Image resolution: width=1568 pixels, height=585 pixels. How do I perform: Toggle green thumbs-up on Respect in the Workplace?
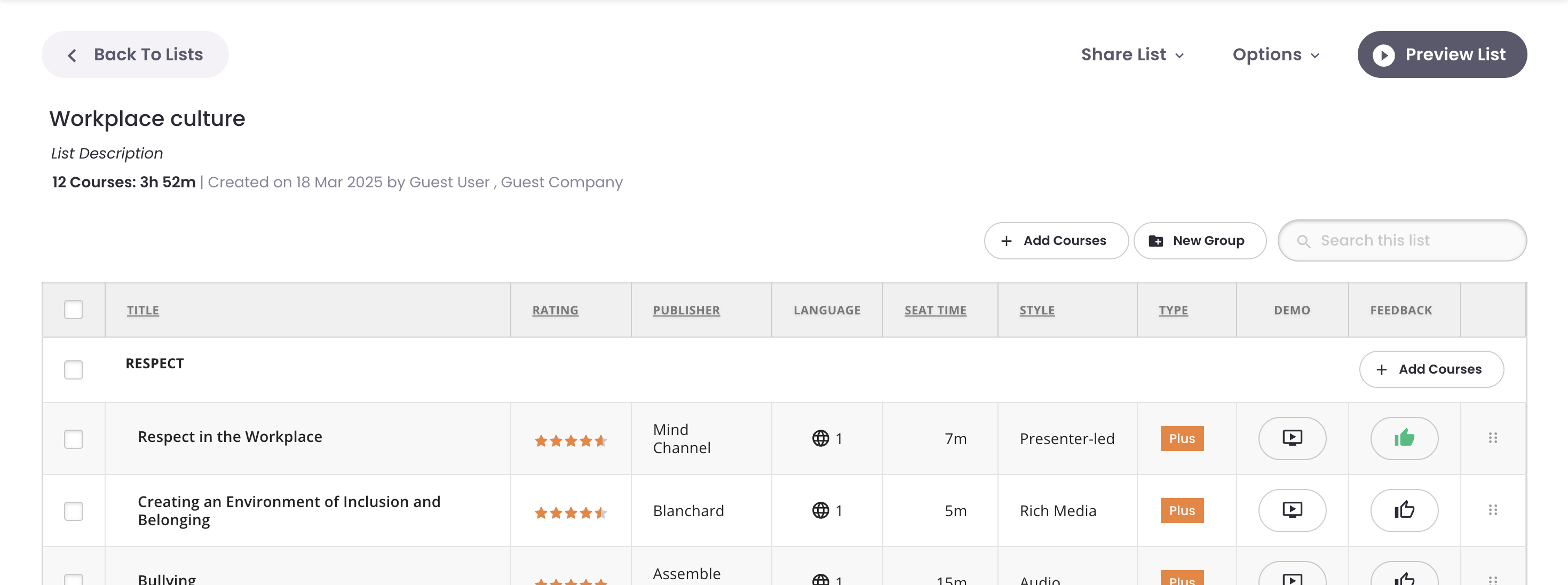pyautogui.click(x=1404, y=438)
